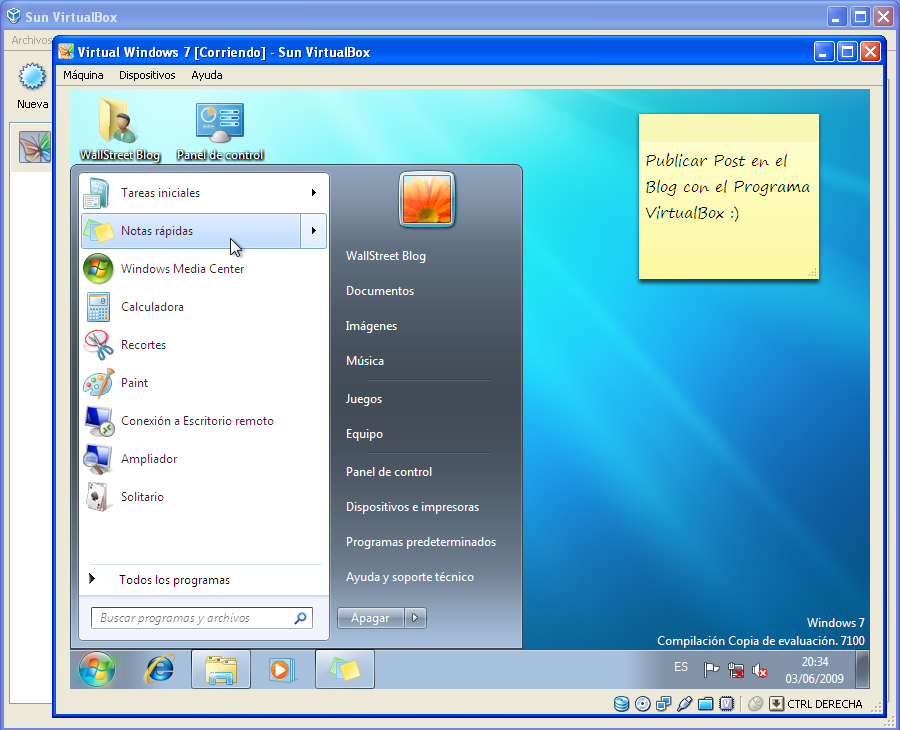Select the virtual machine entry in background list

pyautogui.click(x=32, y=147)
